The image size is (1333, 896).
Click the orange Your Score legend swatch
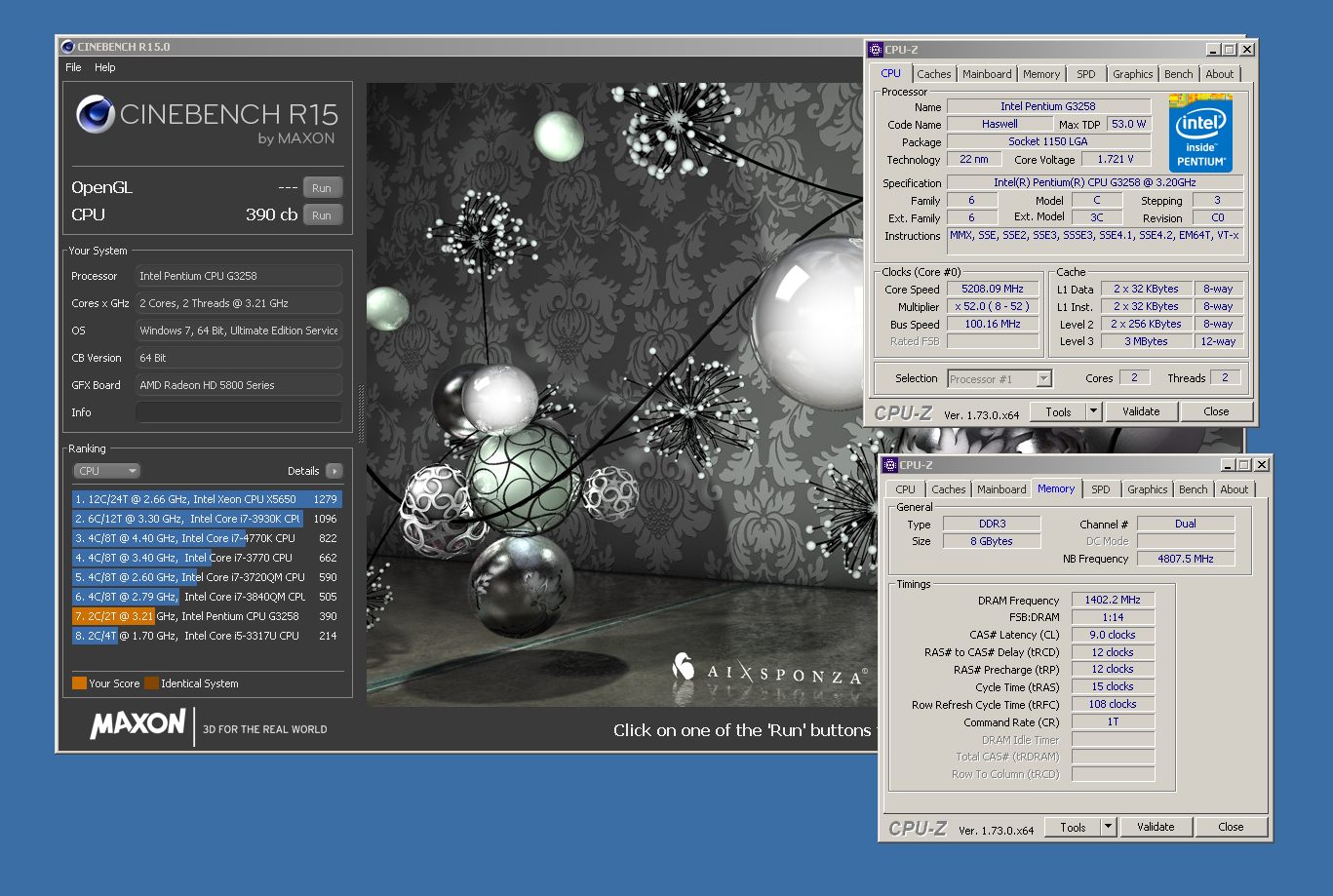[x=79, y=683]
